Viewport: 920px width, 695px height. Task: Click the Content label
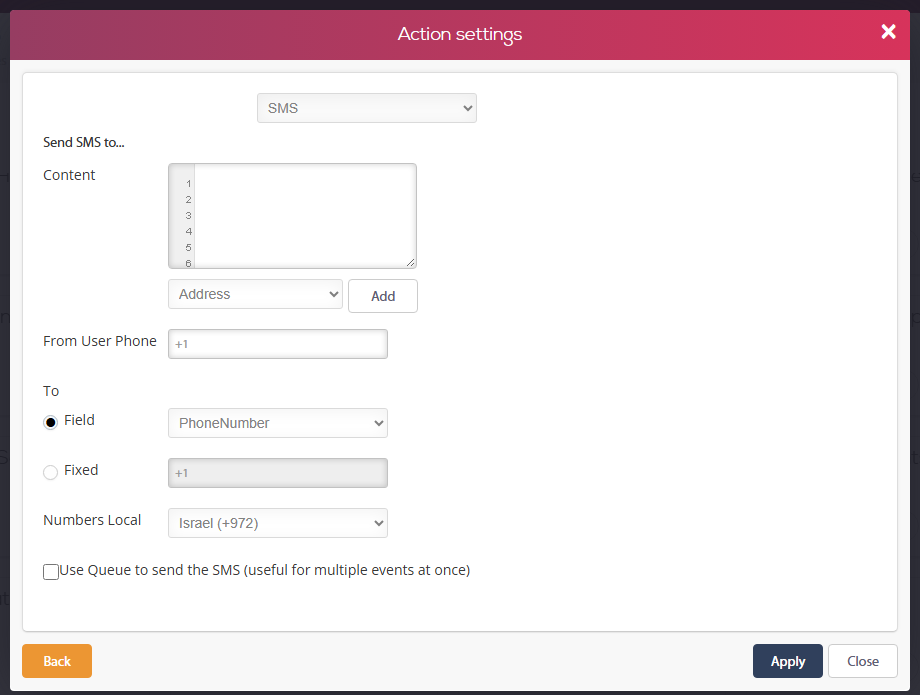point(69,175)
